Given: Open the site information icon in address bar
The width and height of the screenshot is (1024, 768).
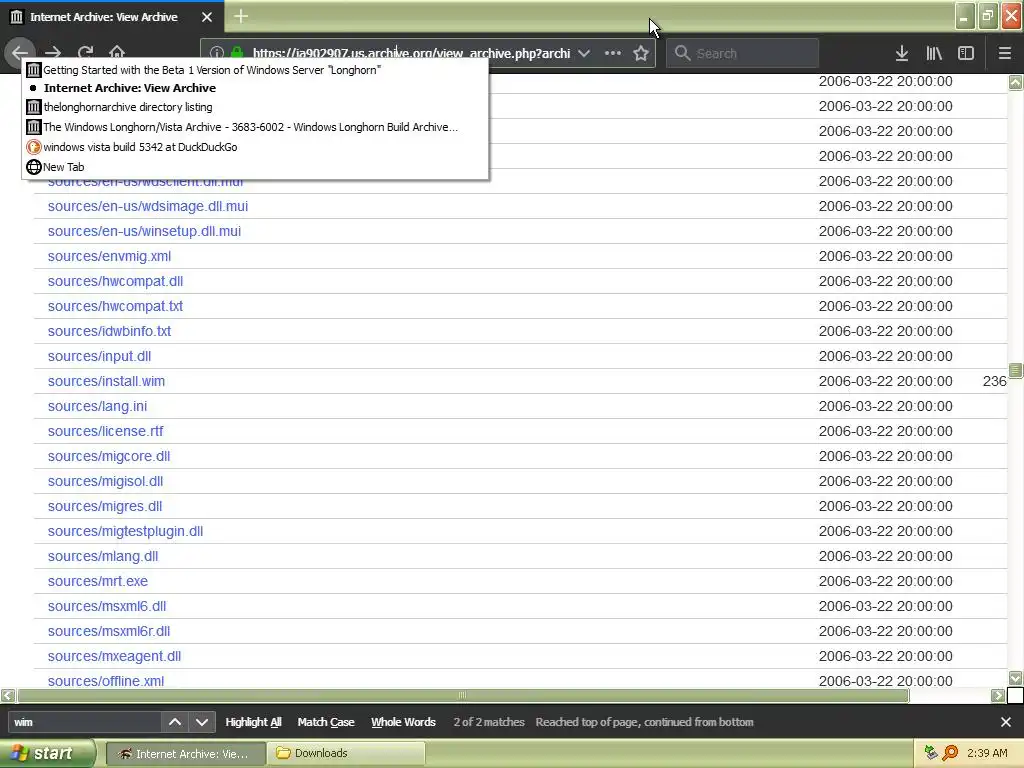Looking at the screenshot, I should click(216, 54).
